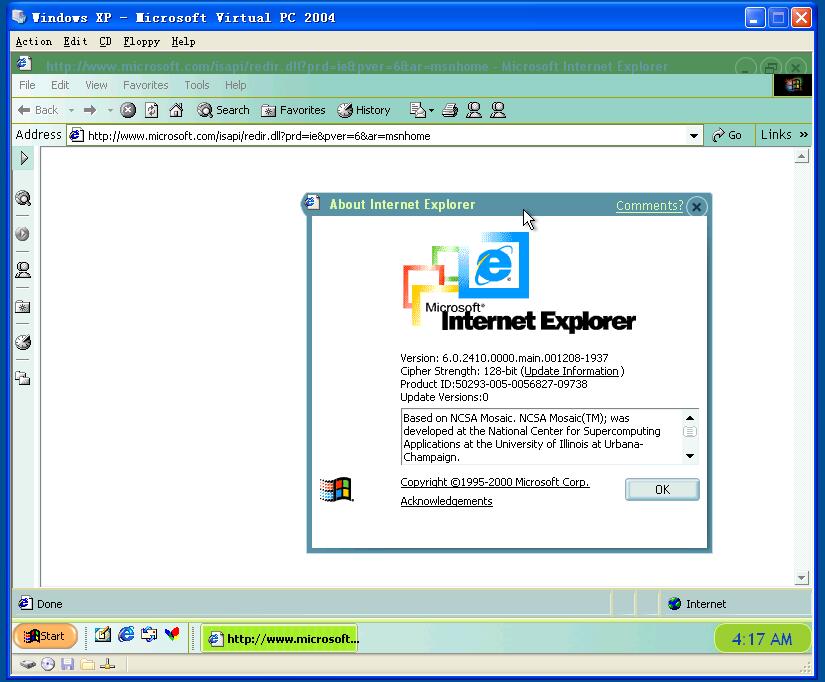Expand the Links bar chevron
This screenshot has width=825, height=682.
coord(803,135)
